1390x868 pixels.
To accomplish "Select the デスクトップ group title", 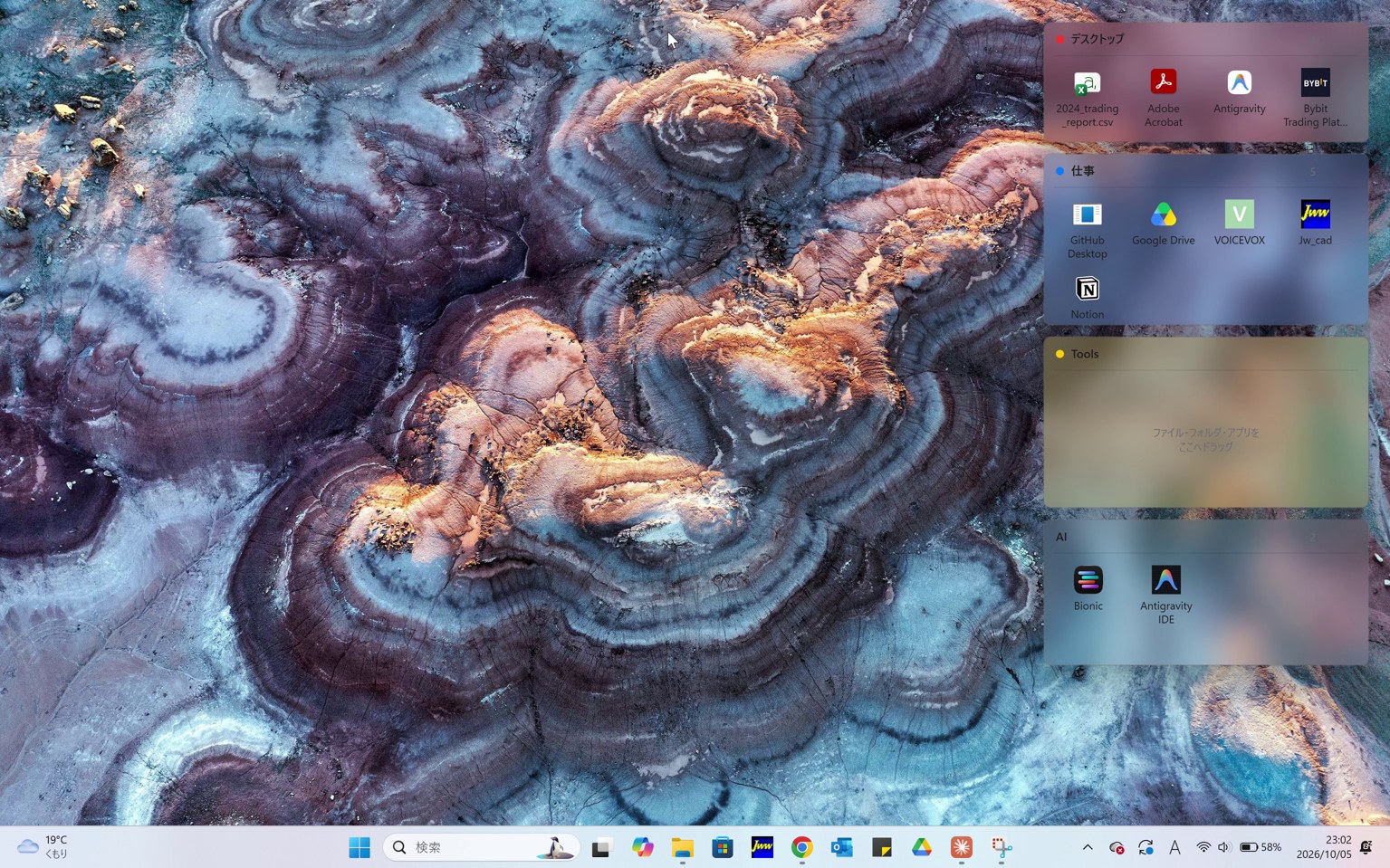I will coord(1098,39).
